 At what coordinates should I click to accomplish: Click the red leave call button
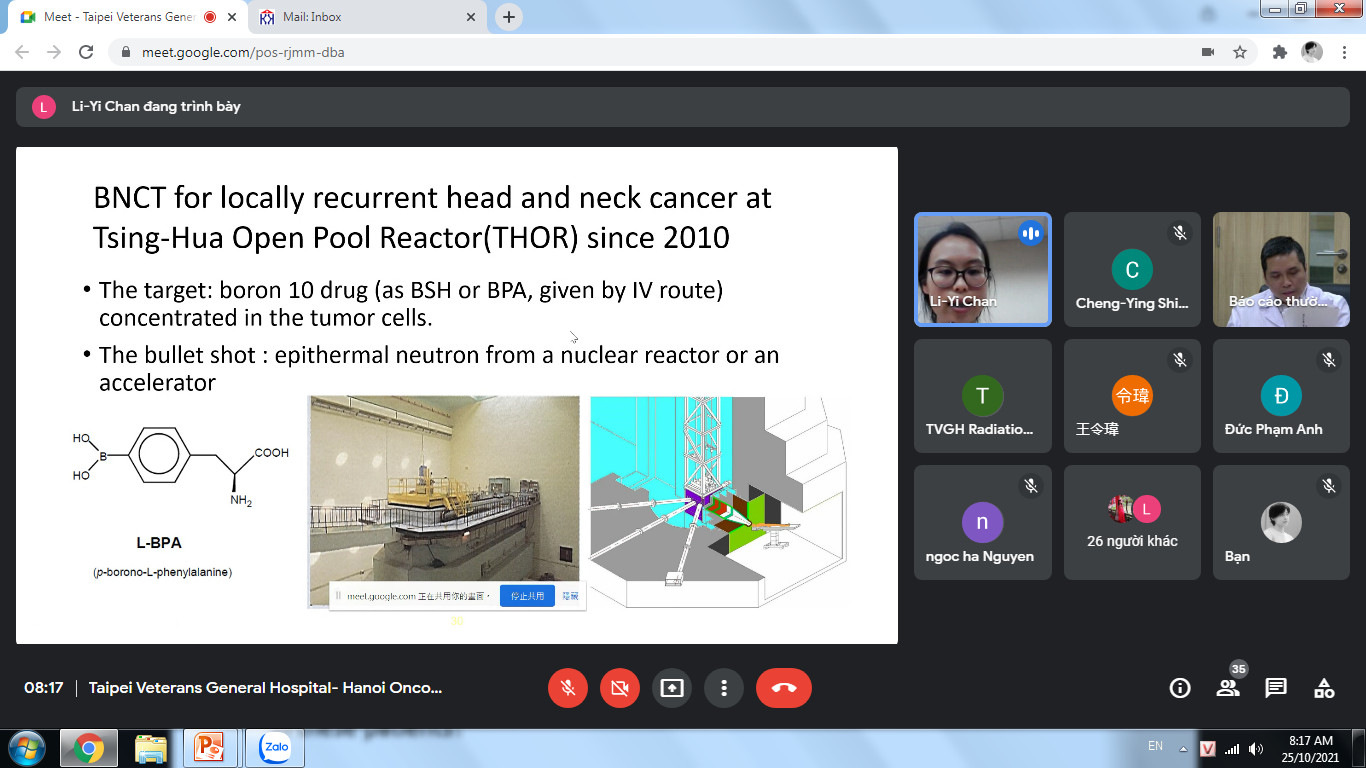[x=783, y=688]
